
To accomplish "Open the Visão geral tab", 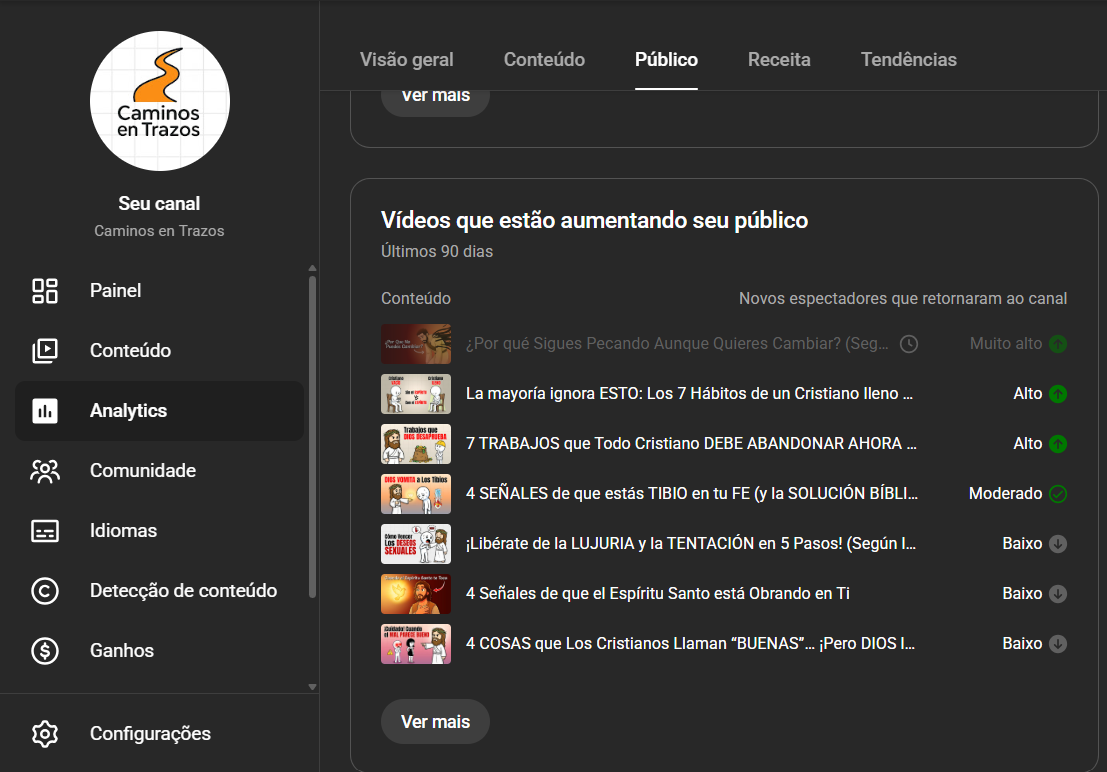I will (407, 60).
